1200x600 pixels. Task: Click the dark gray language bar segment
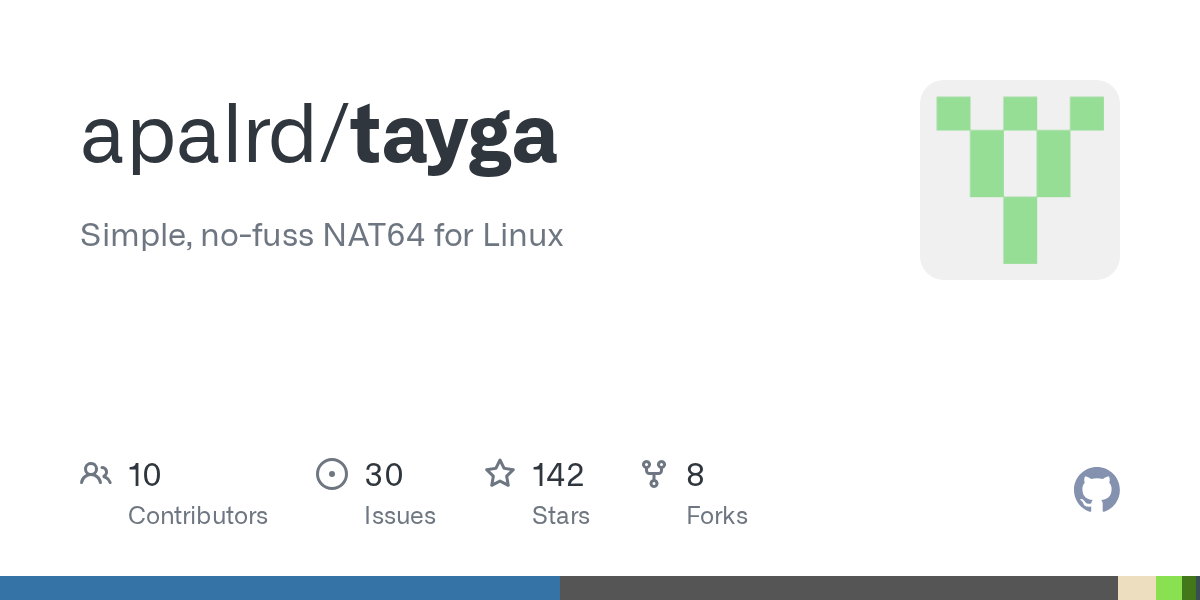(838, 588)
